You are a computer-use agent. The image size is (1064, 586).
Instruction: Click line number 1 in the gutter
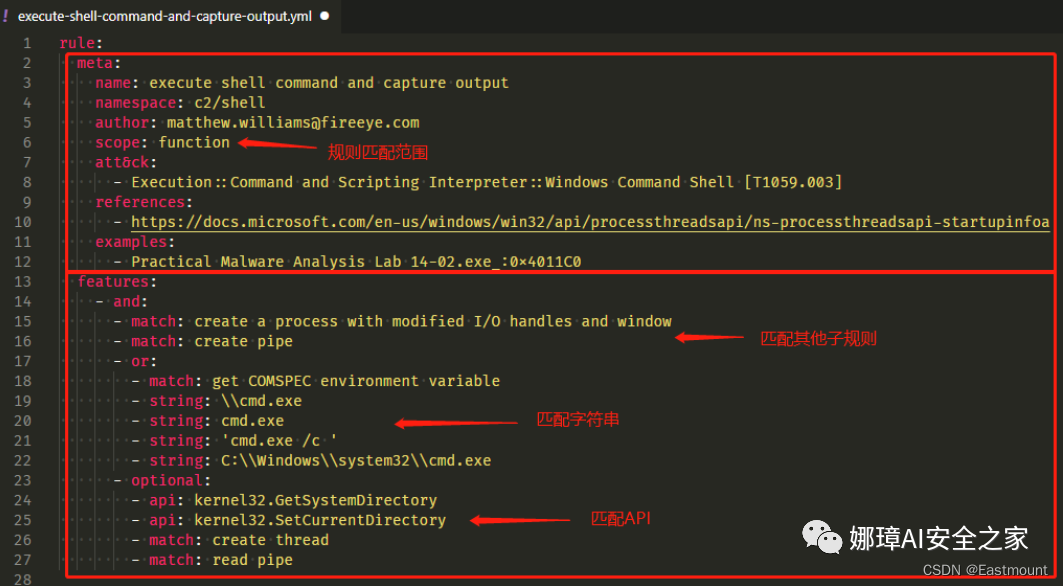pos(26,43)
